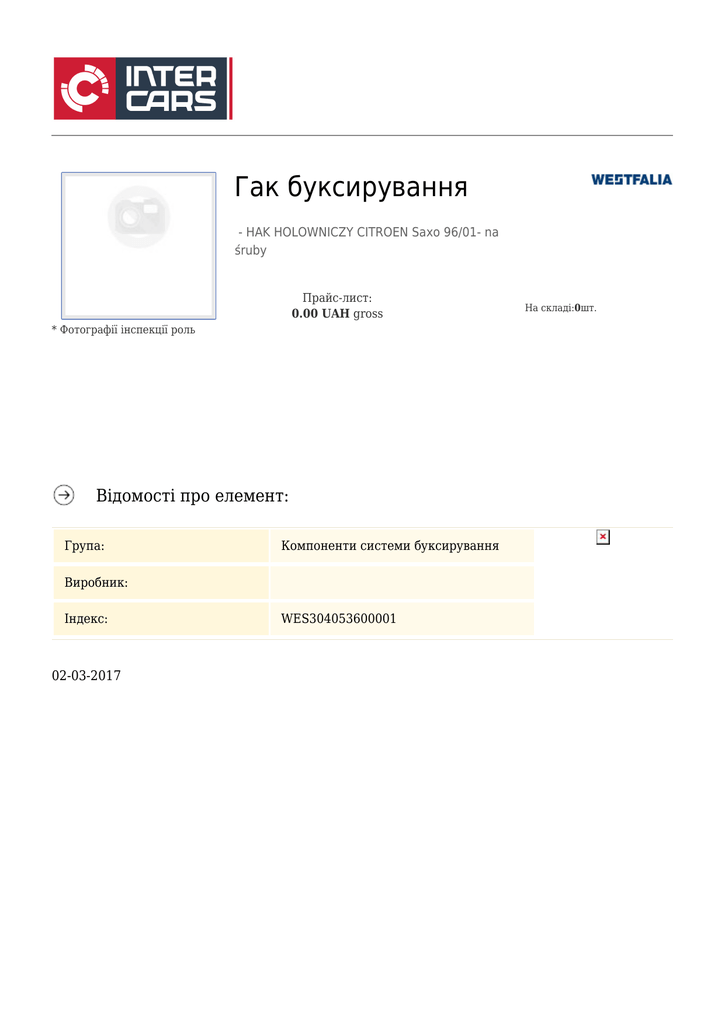Click the Прайс-лист price label
This screenshot has height=1024, width=725.
pyautogui.click(x=337, y=298)
